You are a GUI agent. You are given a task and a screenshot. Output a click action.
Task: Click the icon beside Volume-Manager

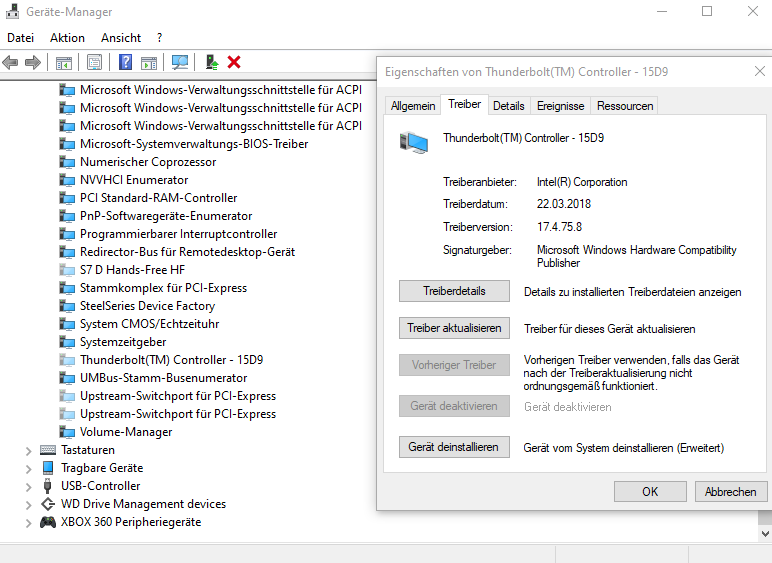(67, 432)
